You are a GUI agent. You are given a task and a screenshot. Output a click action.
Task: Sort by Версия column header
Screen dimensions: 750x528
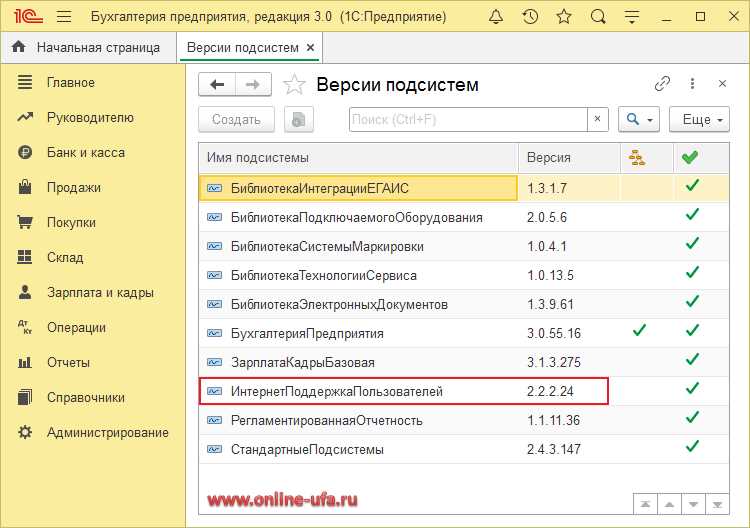tap(569, 157)
